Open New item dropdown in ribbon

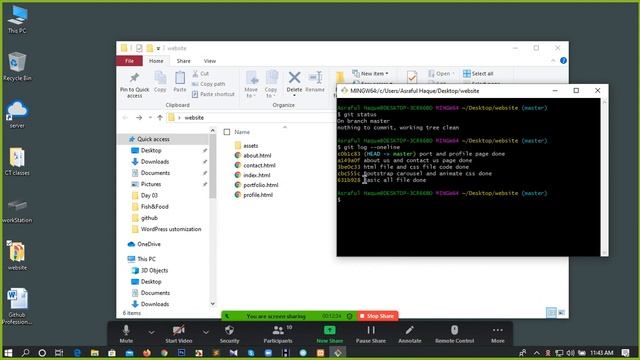371,73
